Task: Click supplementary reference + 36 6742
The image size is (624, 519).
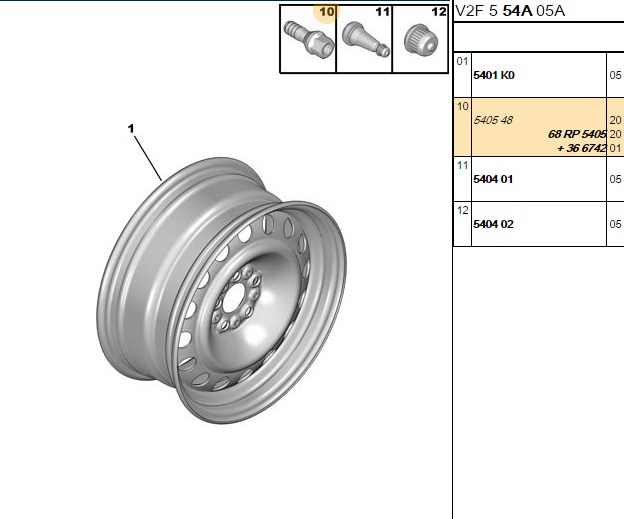Action: click(x=582, y=148)
